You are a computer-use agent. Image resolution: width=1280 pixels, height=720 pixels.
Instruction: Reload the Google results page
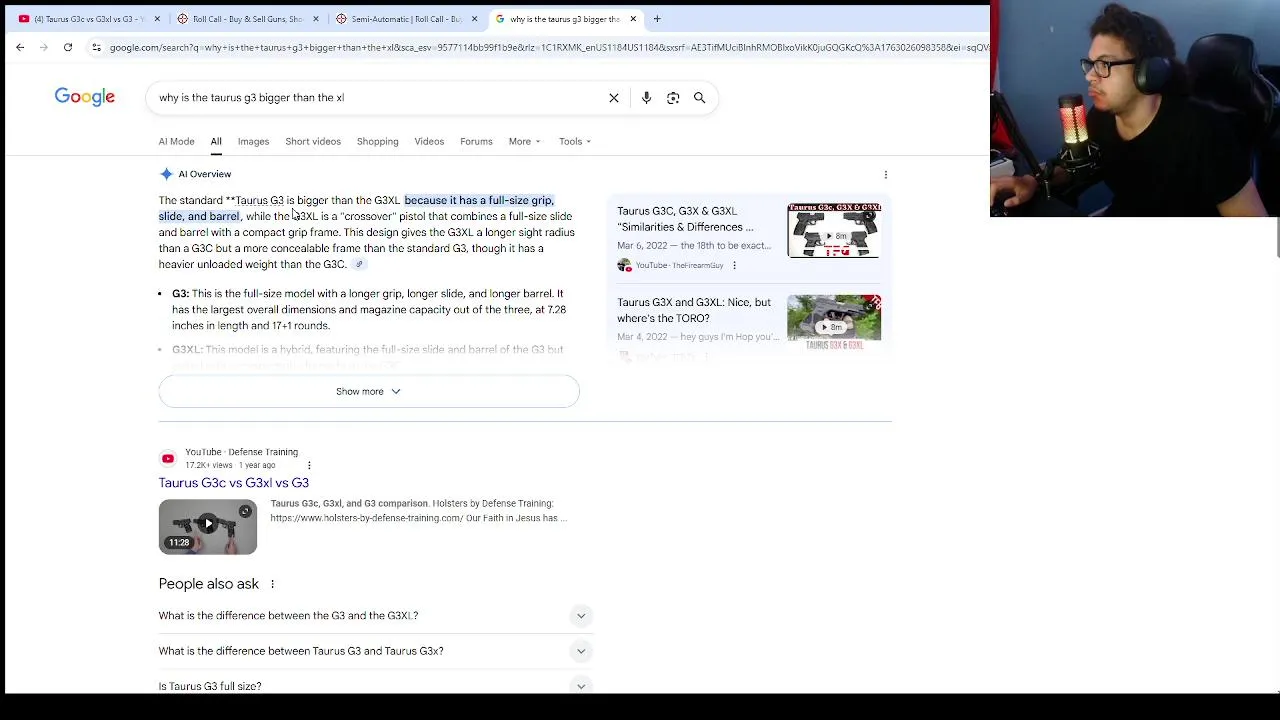(x=68, y=47)
